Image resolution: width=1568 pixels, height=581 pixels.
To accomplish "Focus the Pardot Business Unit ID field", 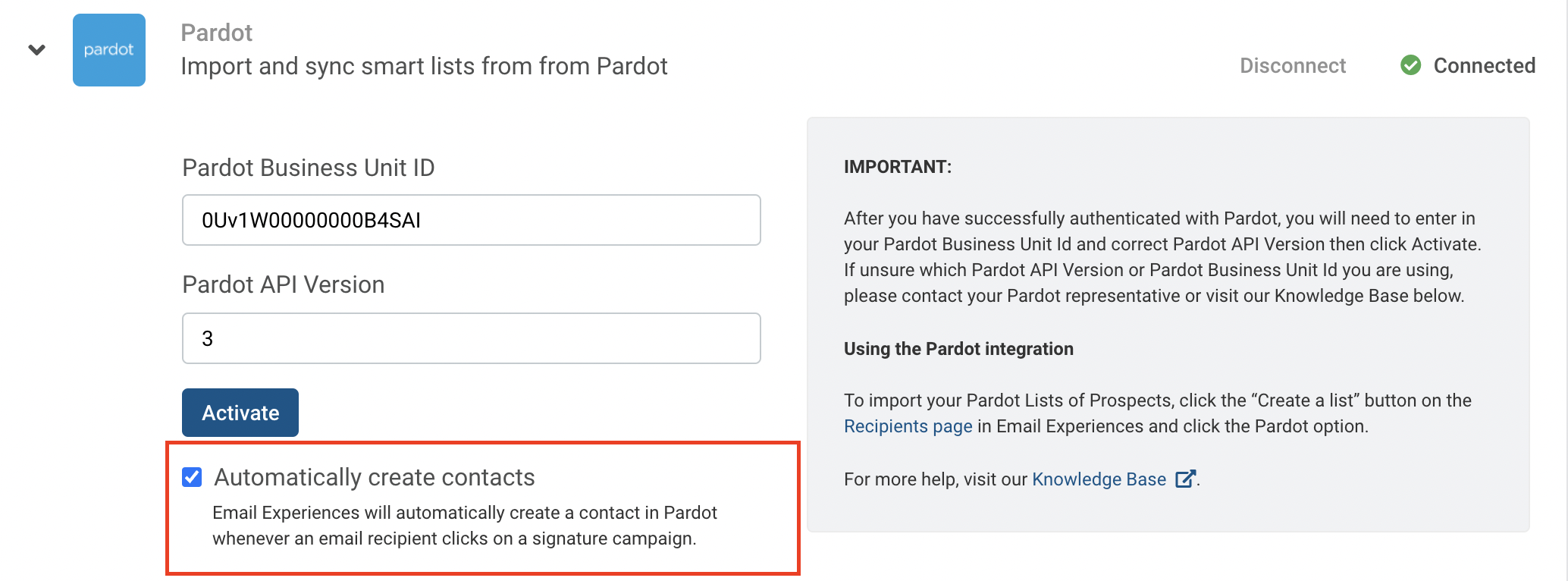I will (472, 220).
